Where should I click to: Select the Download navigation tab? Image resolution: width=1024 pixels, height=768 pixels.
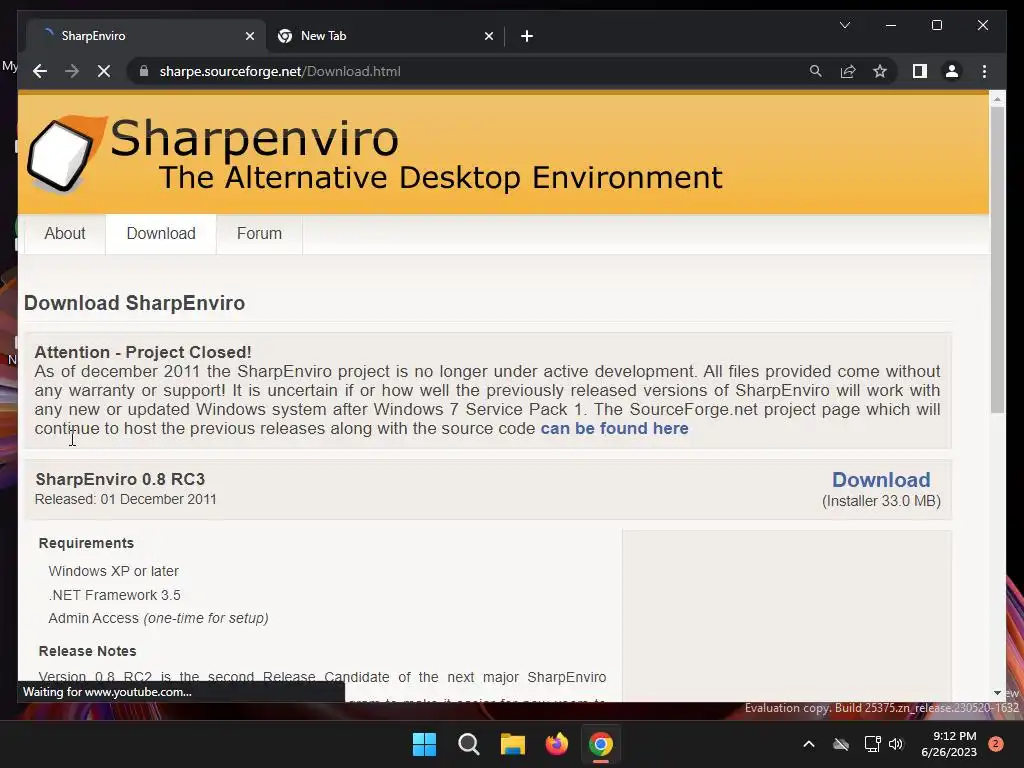(x=161, y=234)
